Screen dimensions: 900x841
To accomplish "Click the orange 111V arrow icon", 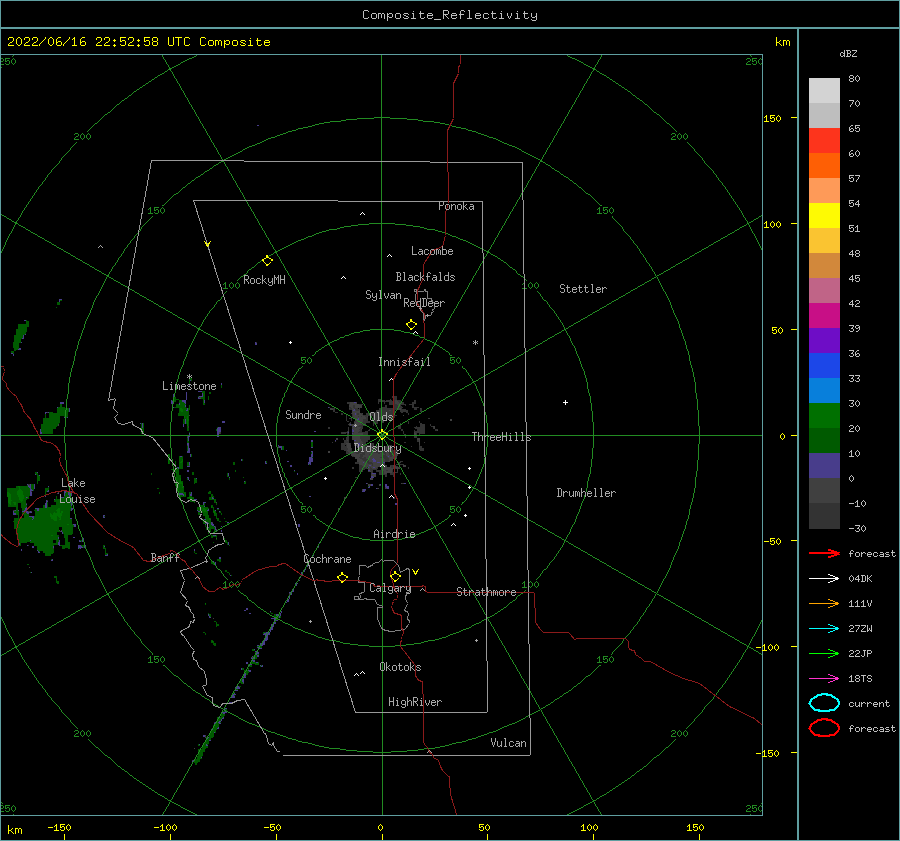I will pyautogui.click(x=824, y=603).
